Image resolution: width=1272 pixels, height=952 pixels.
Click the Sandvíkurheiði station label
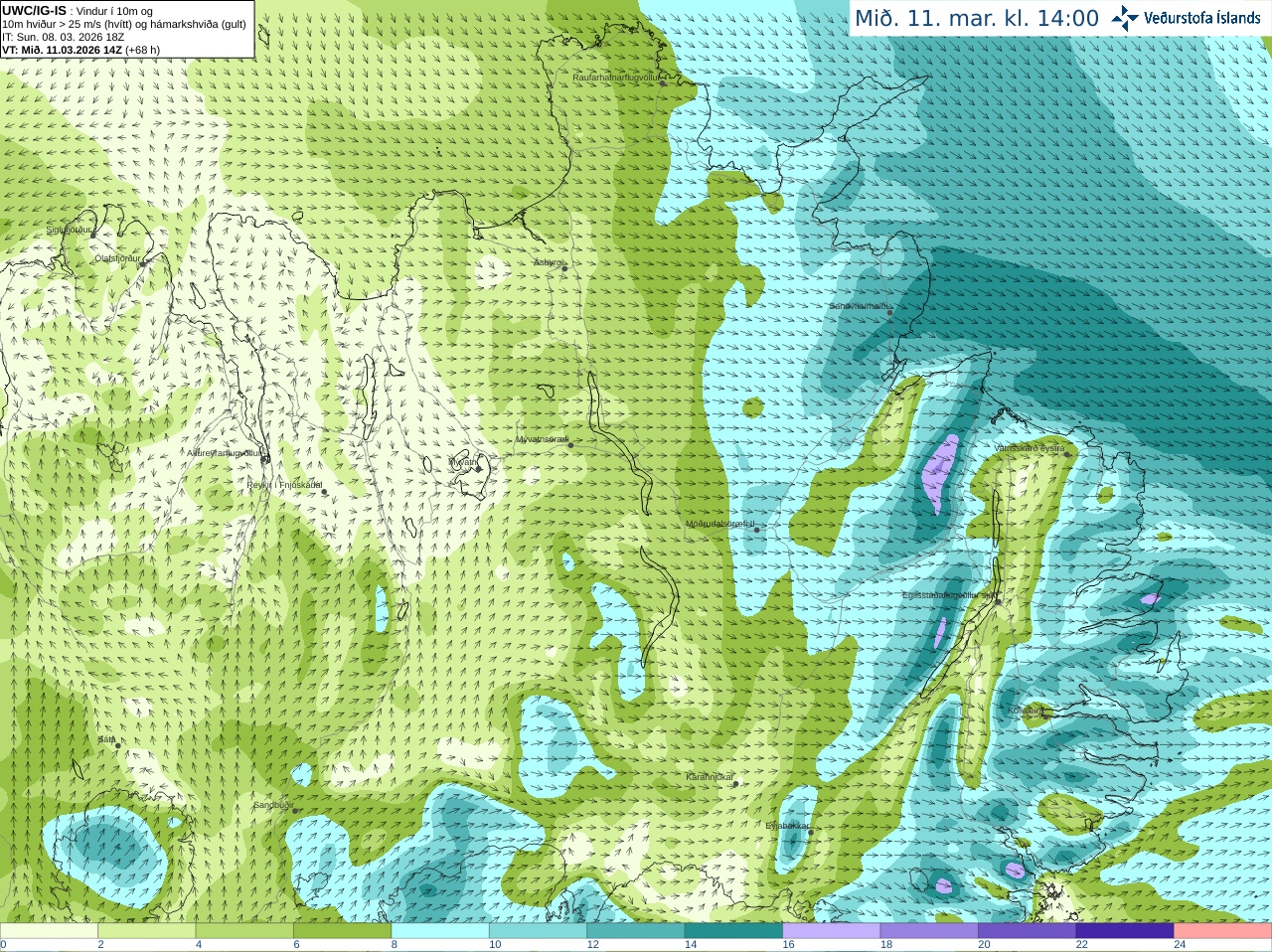tap(860, 306)
